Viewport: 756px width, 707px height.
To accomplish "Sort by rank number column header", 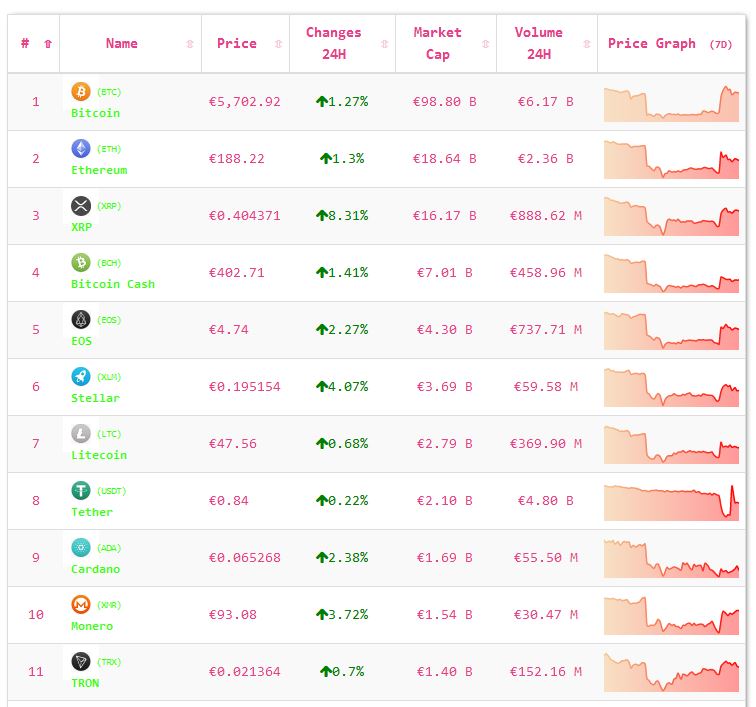I will point(25,44).
